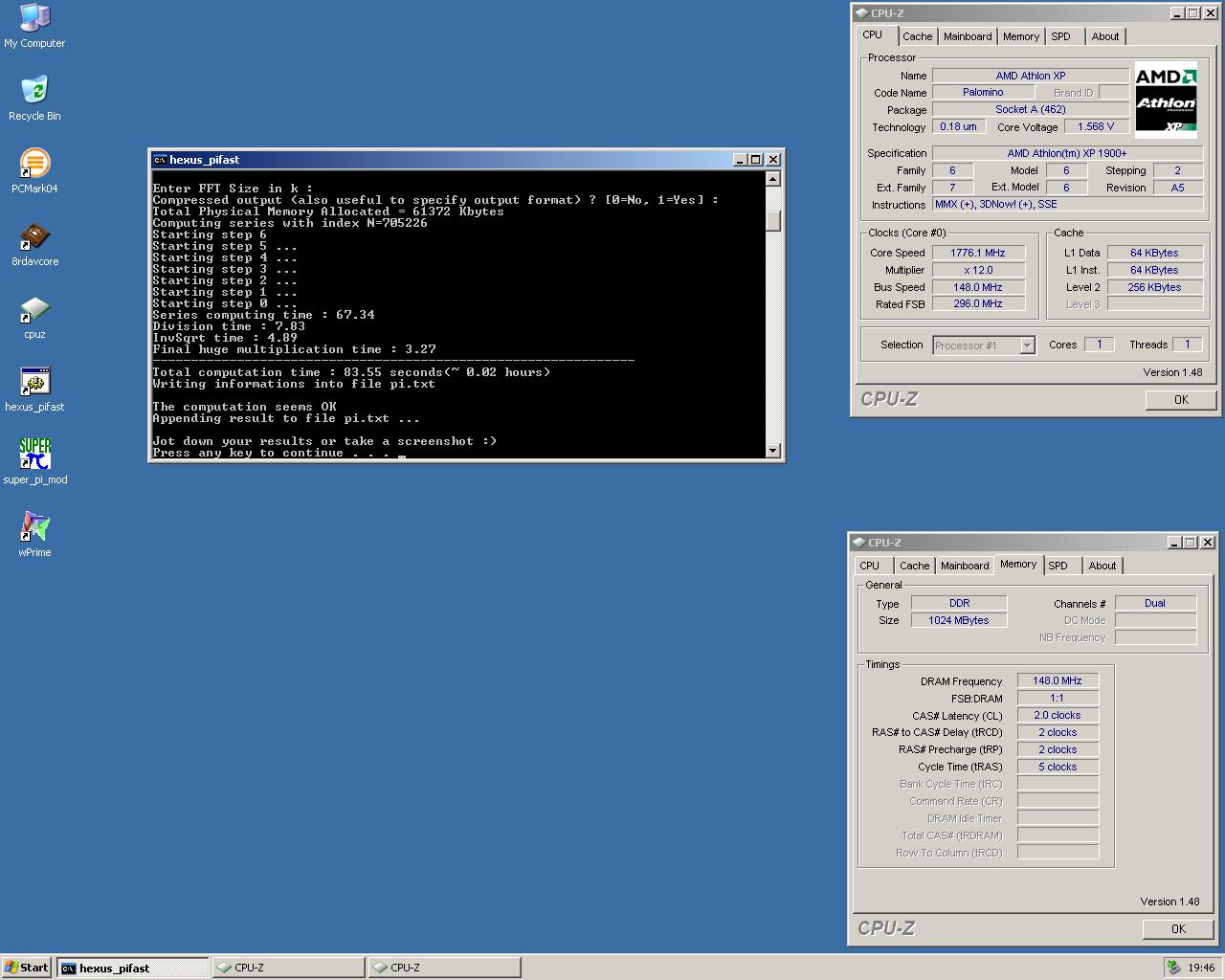Viewport: 1225px width, 980px height.
Task: Minimize the top CPU-Z window
Action: 1177,13
